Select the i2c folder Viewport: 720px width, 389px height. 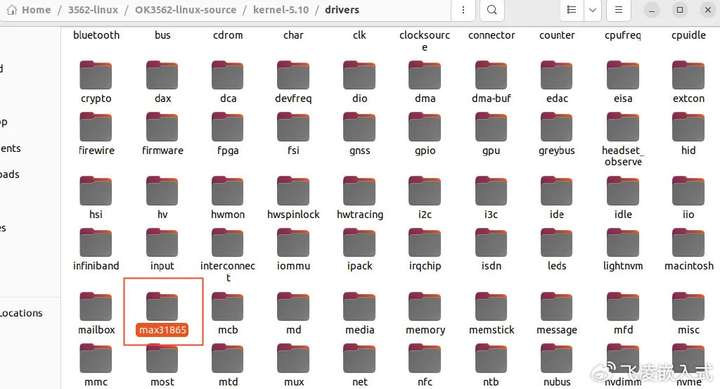tap(425, 198)
